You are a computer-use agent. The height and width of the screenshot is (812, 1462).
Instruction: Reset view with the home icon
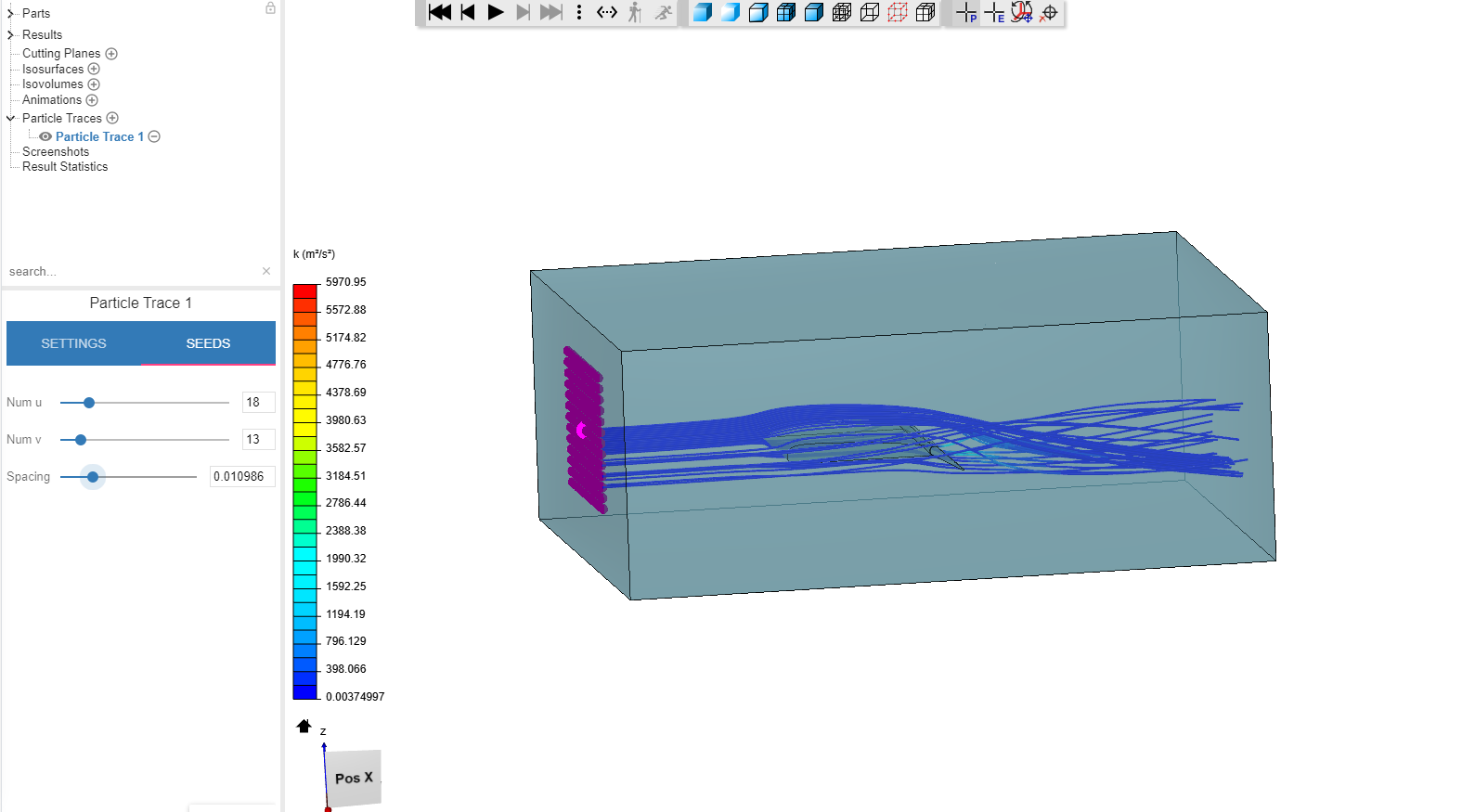(x=304, y=726)
